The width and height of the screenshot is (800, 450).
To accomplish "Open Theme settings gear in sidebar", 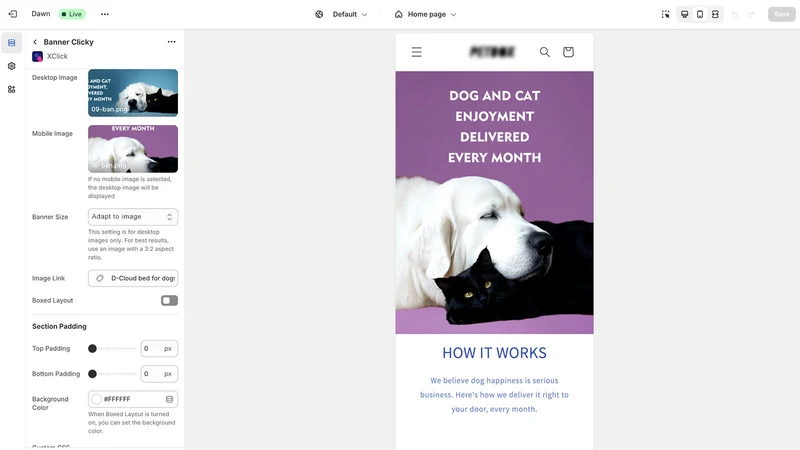I will tap(12, 66).
